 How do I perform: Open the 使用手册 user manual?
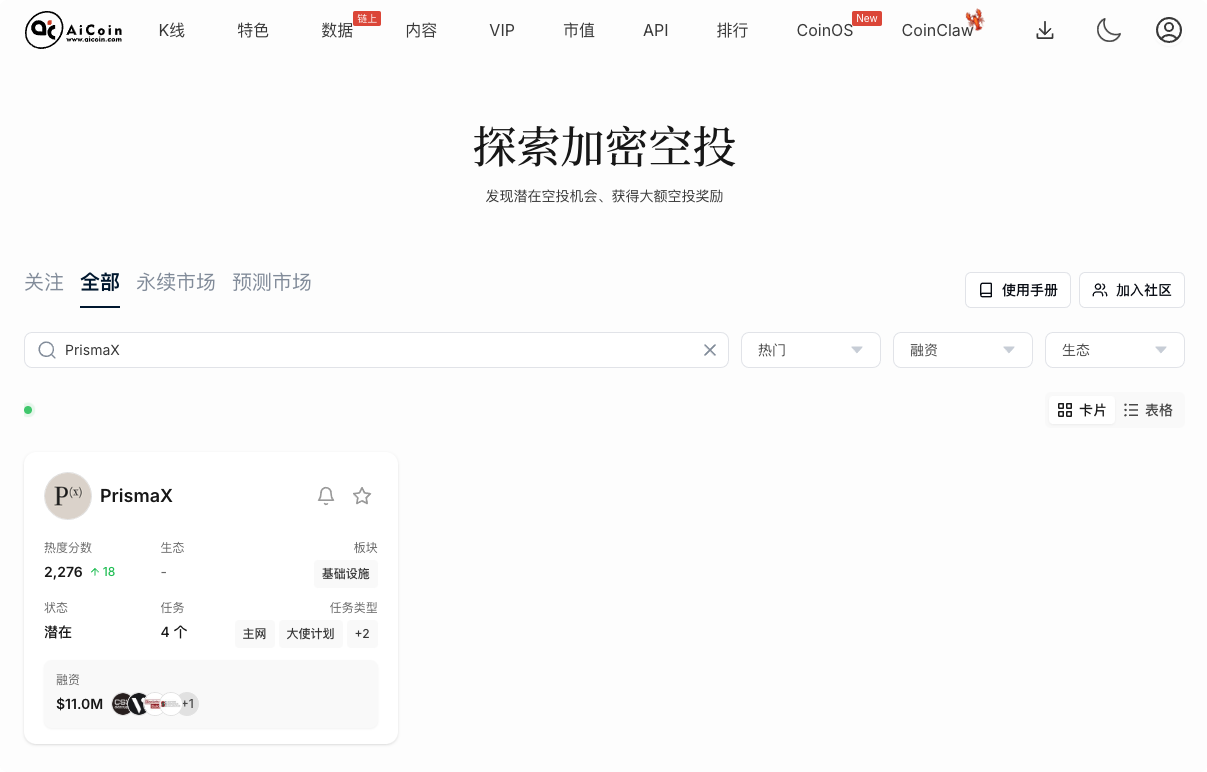click(x=1018, y=290)
